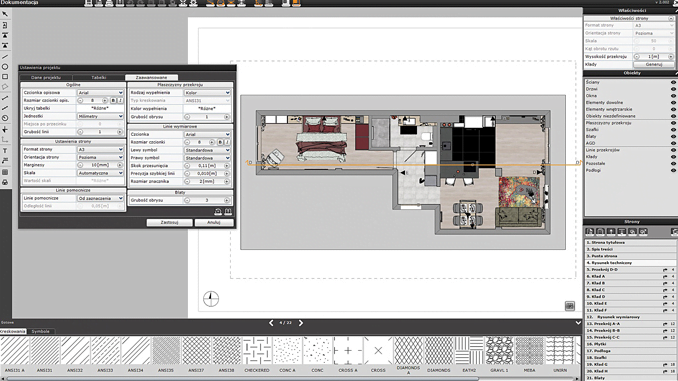
Task: Click Generuj button for Kłady
Action: click(x=654, y=64)
